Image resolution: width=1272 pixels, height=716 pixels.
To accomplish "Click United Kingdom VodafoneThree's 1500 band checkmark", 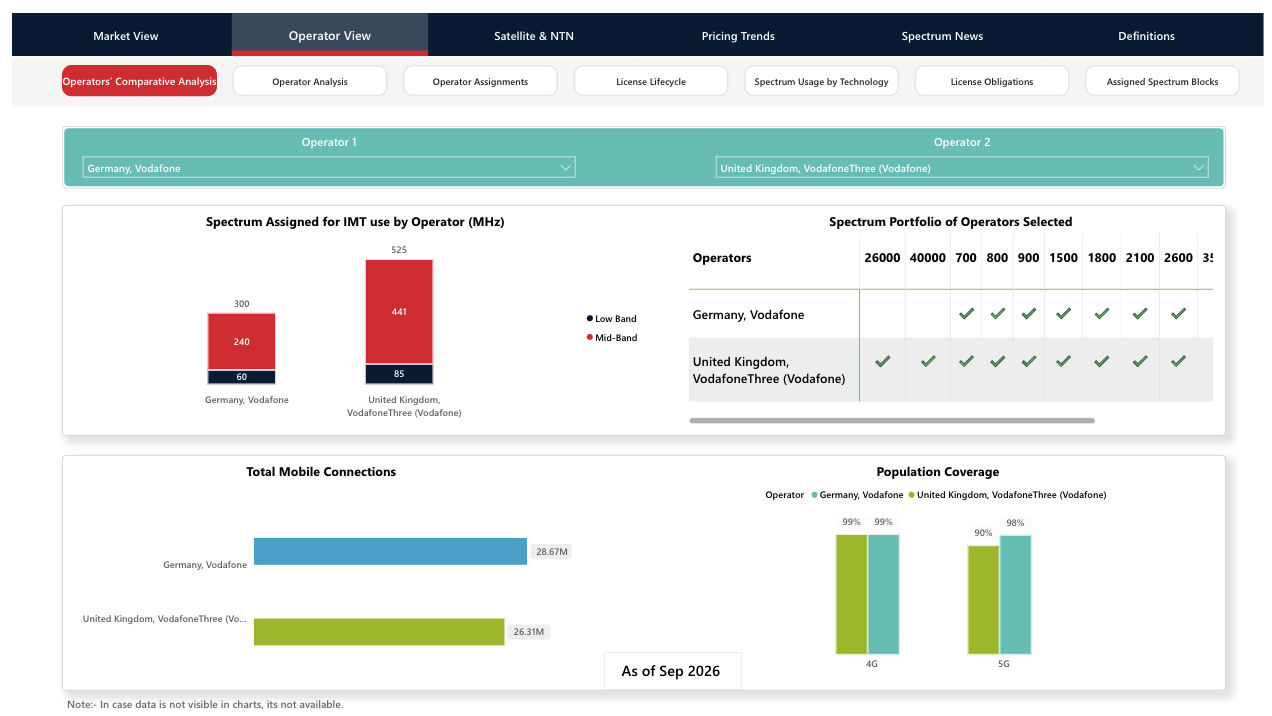I will pos(1063,362).
